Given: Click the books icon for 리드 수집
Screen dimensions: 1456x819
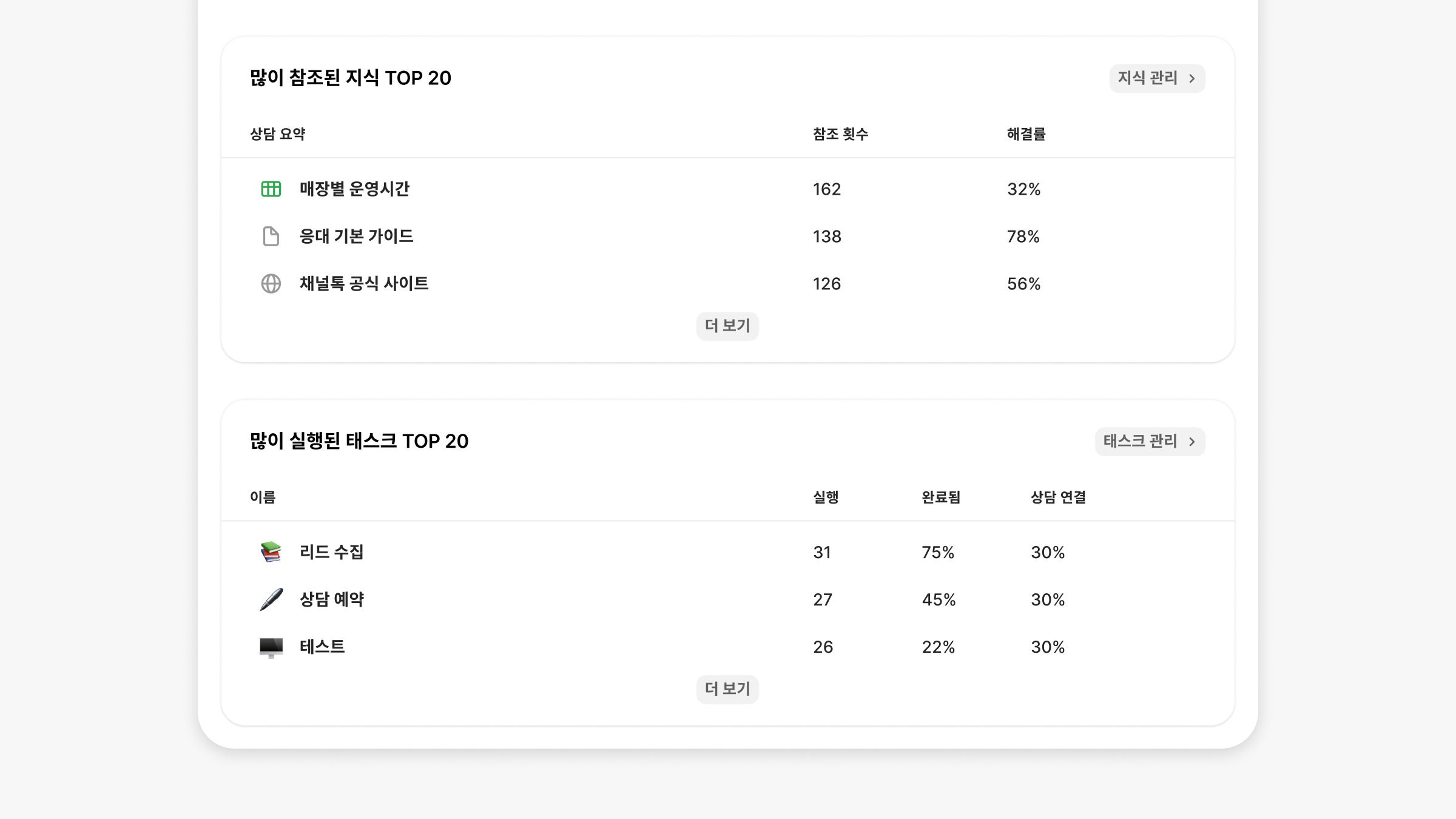Looking at the screenshot, I should [271, 552].
